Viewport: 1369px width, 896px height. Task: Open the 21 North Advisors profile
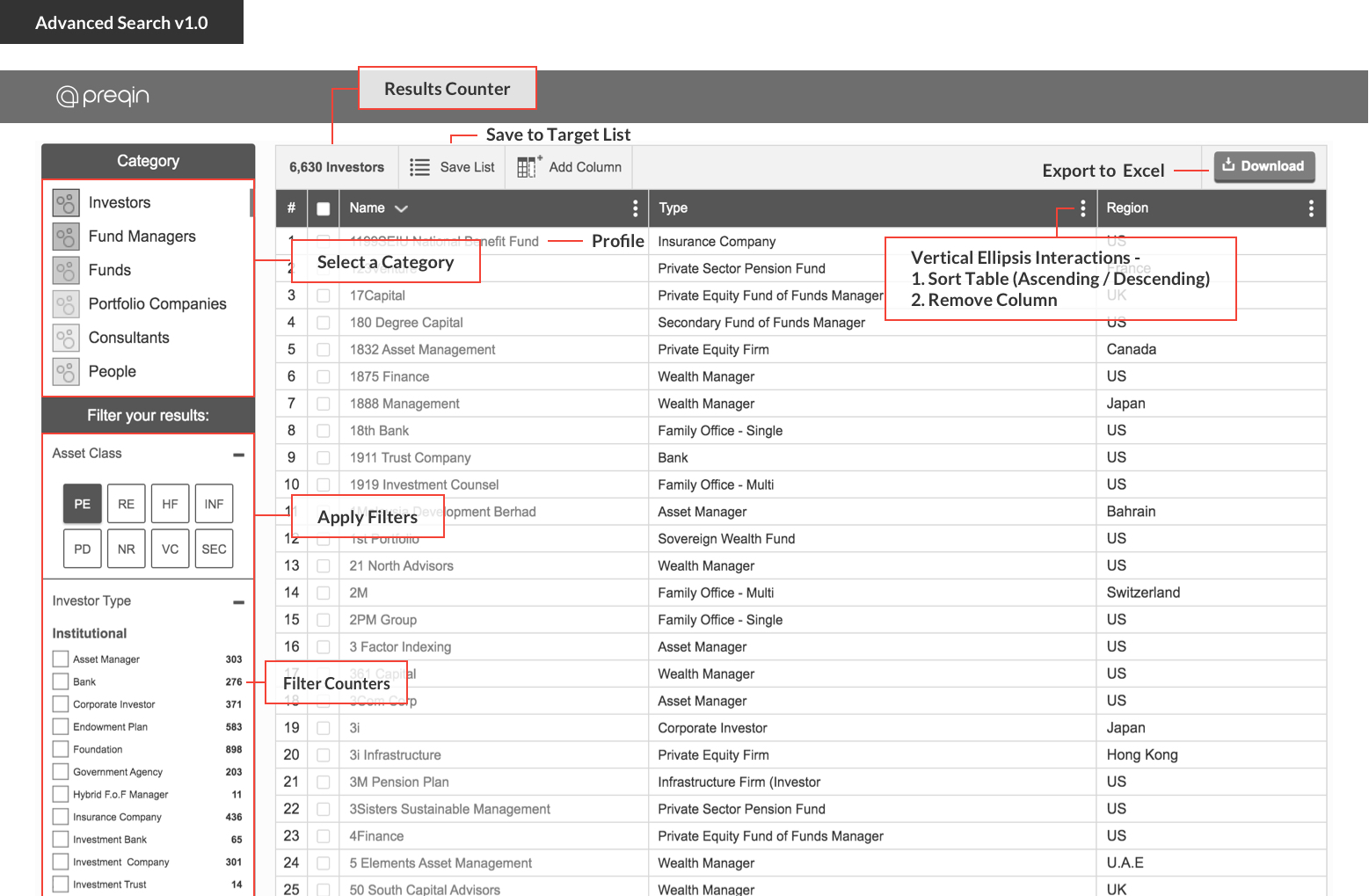pyautogui.click(x=401, y=566)
